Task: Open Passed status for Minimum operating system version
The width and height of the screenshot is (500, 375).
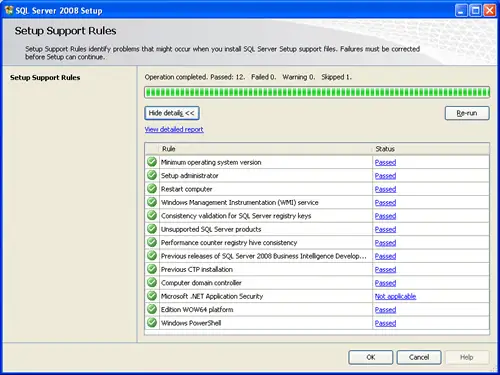Action: [385, 162]
